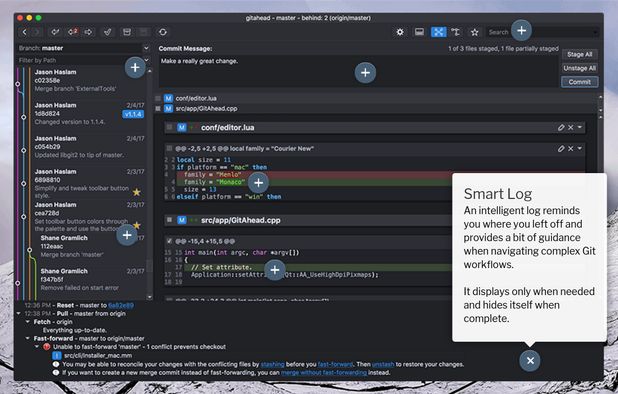Toggle checkbox on the Courier New hunk

169,149
